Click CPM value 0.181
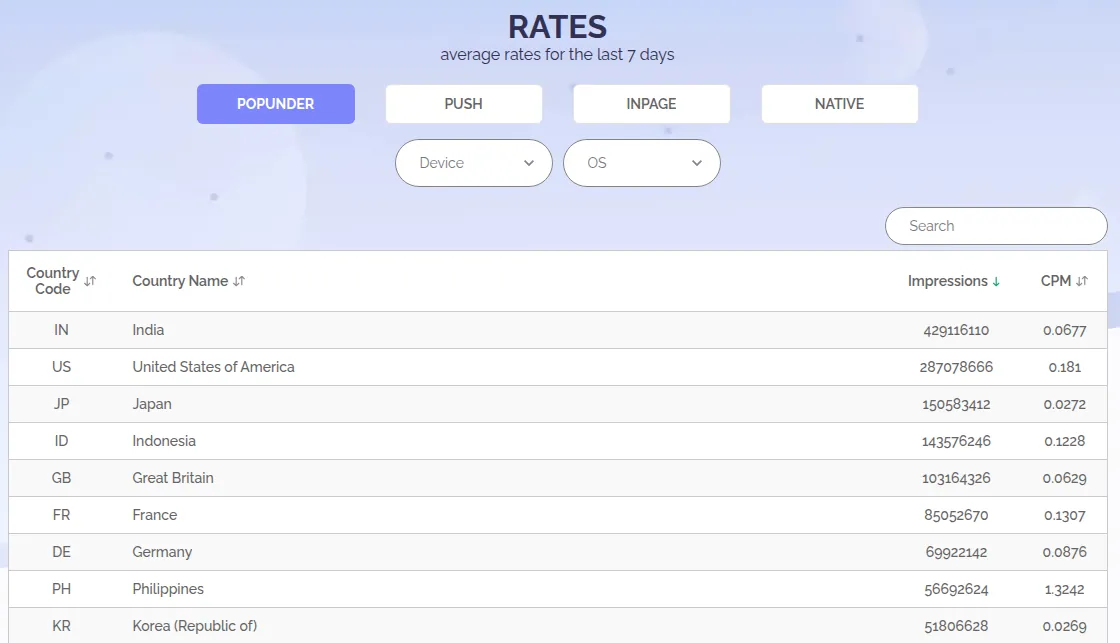 coord(1064,367)
